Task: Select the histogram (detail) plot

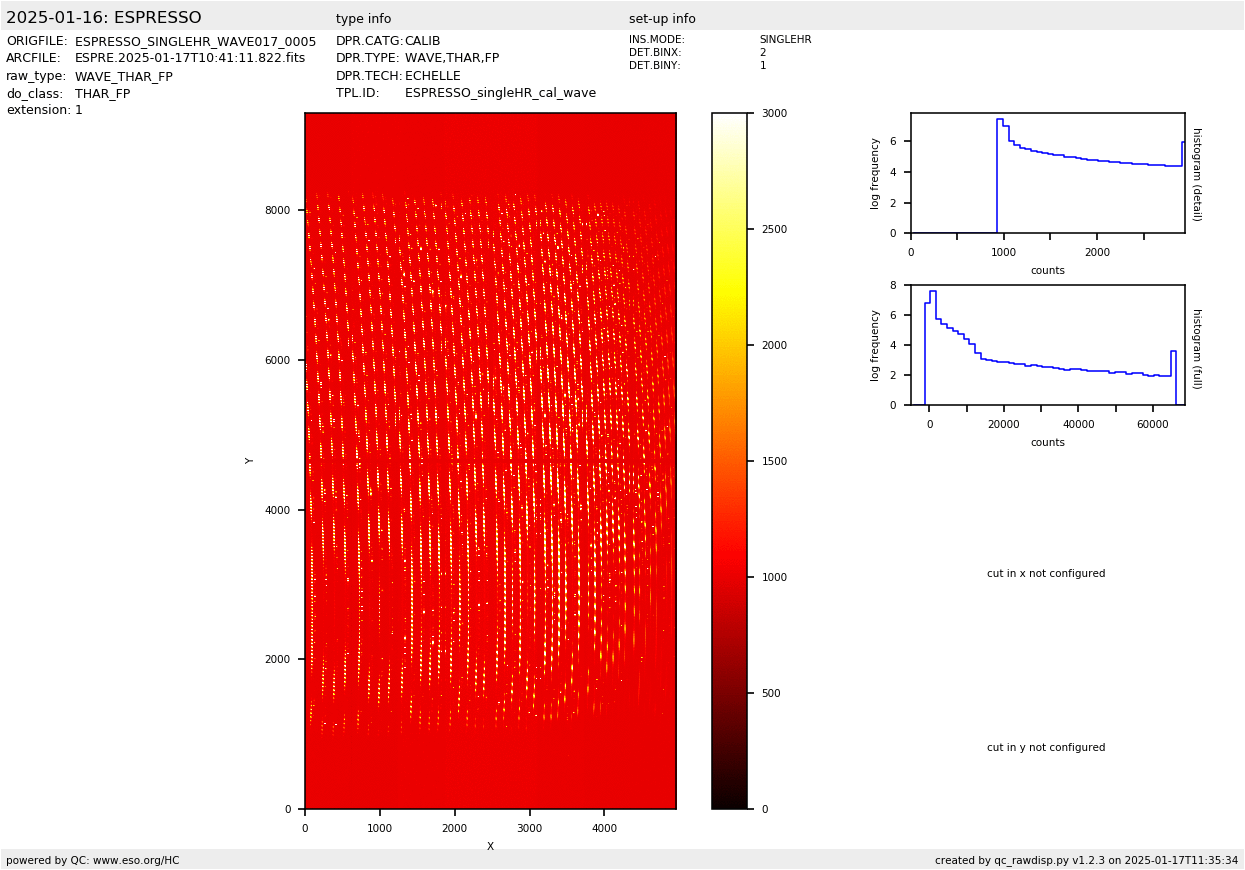Action: point(1047,173)
